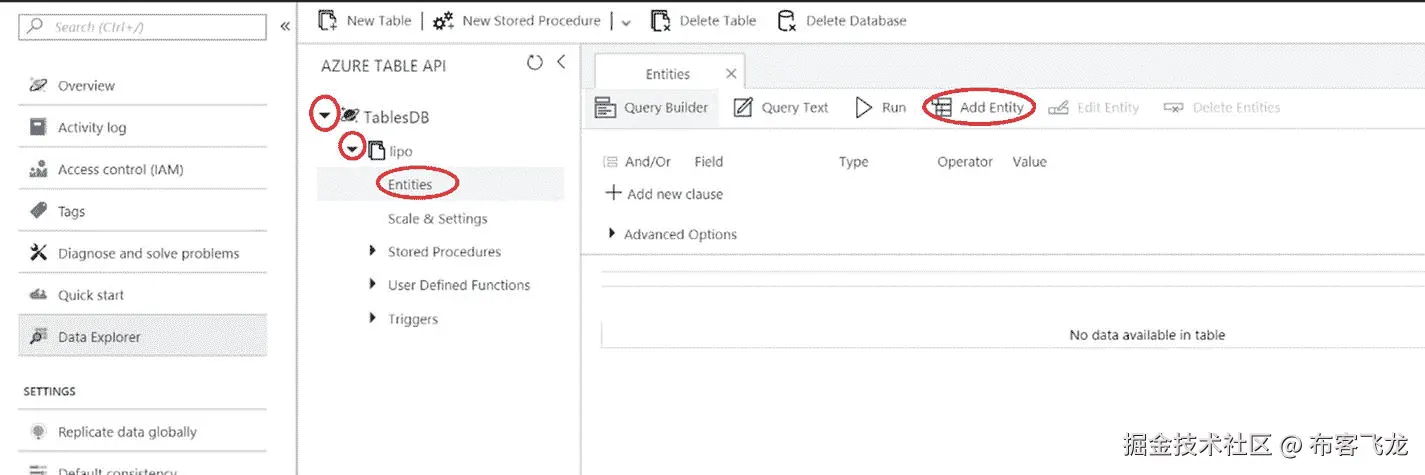Select the Stored Procedures tree item
Image resolution: width=1425 pixels, height=475 pixels.
point(444,252)
